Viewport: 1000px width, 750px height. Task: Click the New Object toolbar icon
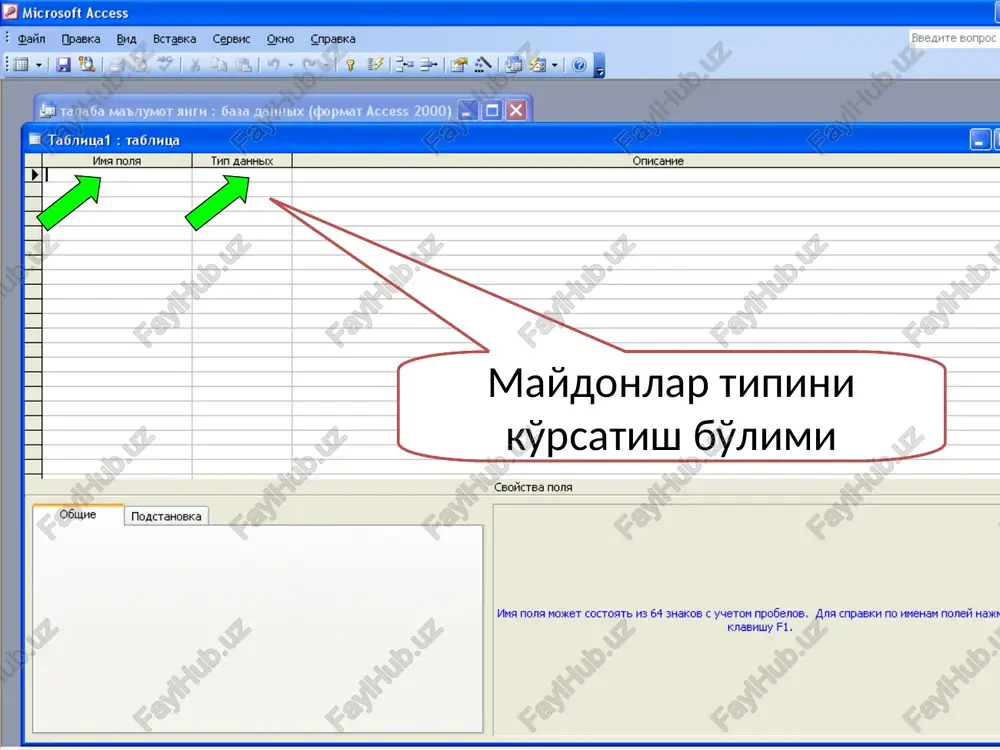coord(538,64)
